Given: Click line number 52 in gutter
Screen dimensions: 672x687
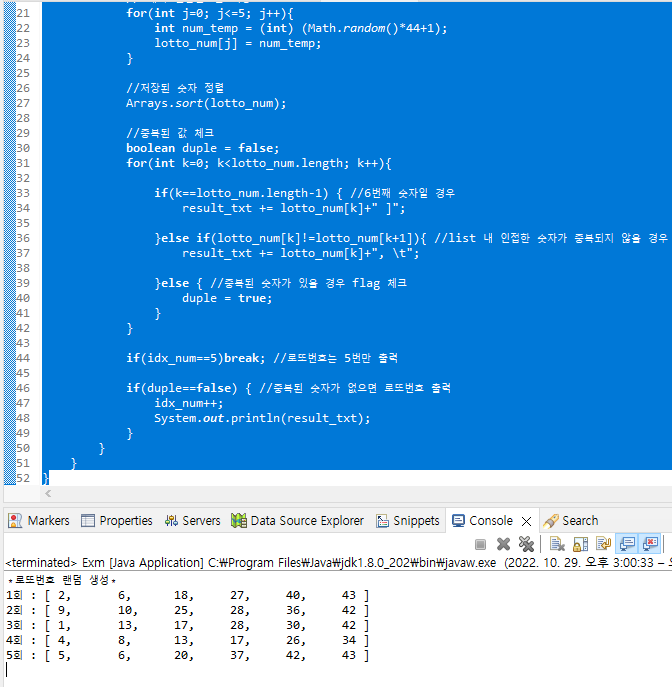Looking at the screenshot, I should [x=23, y=478].
